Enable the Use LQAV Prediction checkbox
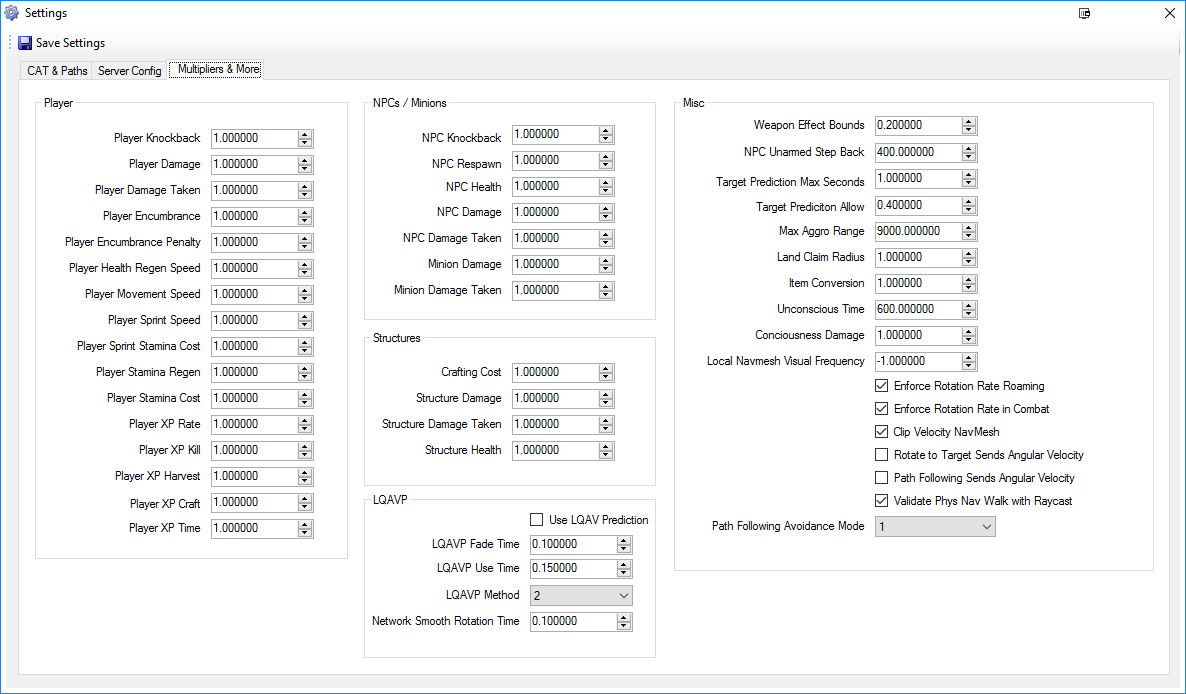1186x694 pixels. tap(537, 520)
